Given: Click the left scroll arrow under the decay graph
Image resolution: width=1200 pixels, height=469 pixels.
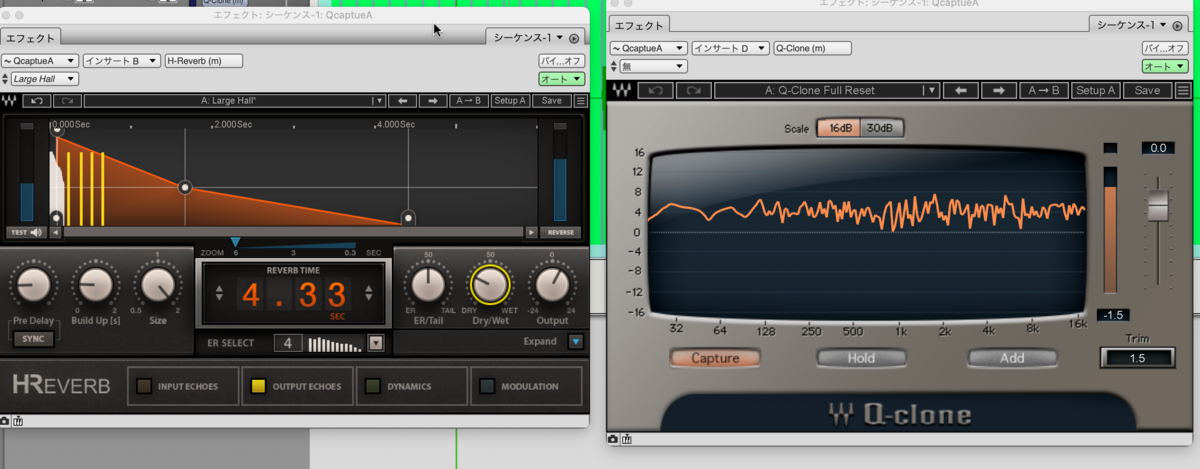Looking at the screenshot, I should pyautogui.click(x=55, y=232).
